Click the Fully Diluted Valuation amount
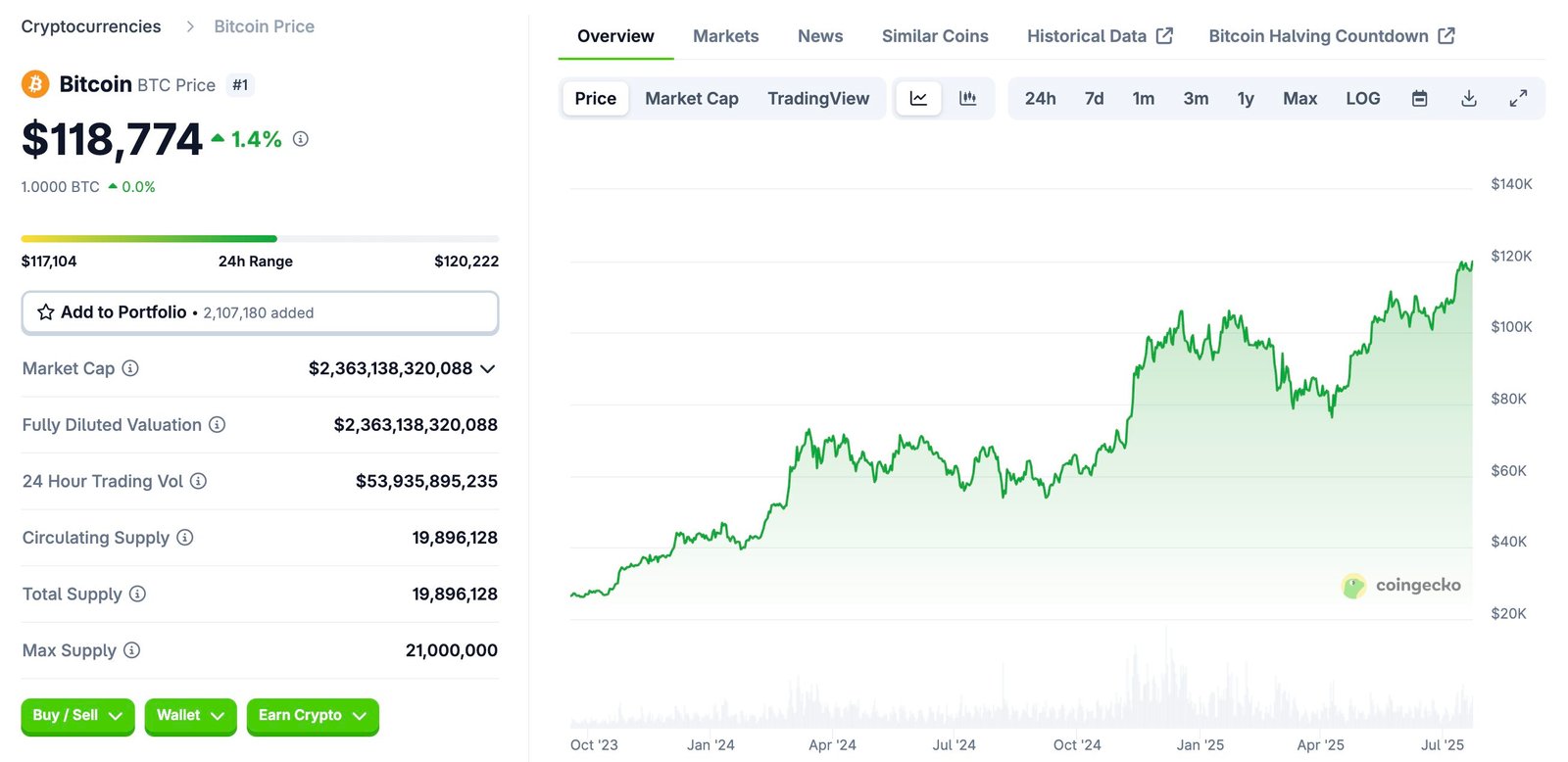The height and width of the screenshot is (762, 1568). coord(416,425)
